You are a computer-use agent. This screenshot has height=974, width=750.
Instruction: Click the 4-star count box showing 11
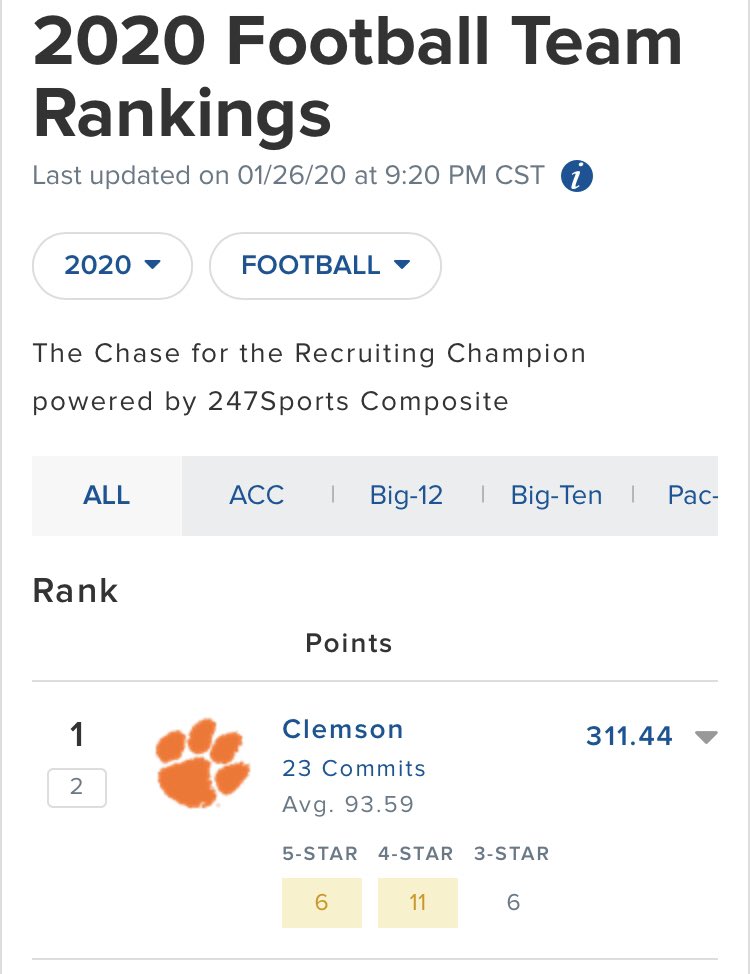[x=417, y=902]
